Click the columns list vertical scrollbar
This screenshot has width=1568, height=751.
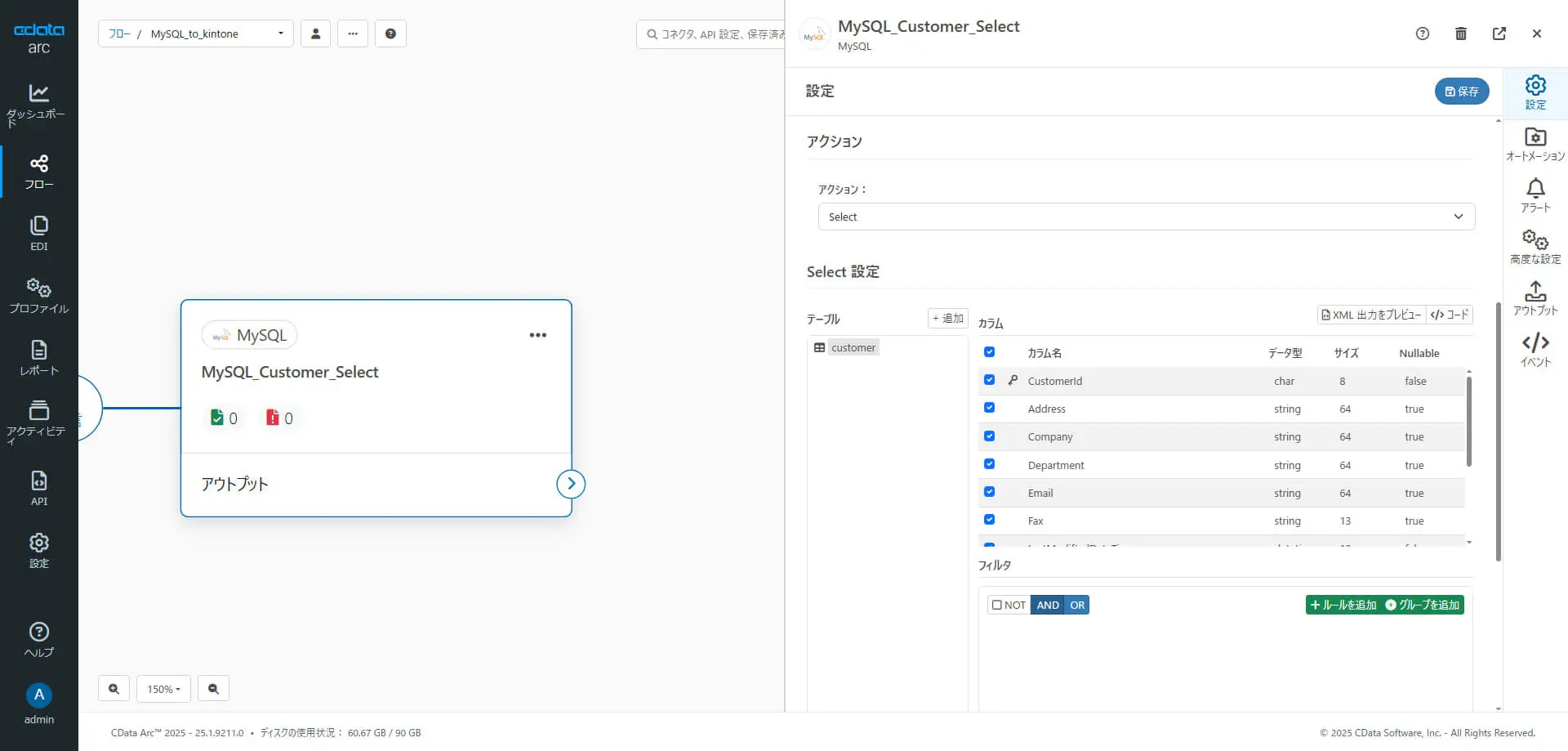point(1469,422)
